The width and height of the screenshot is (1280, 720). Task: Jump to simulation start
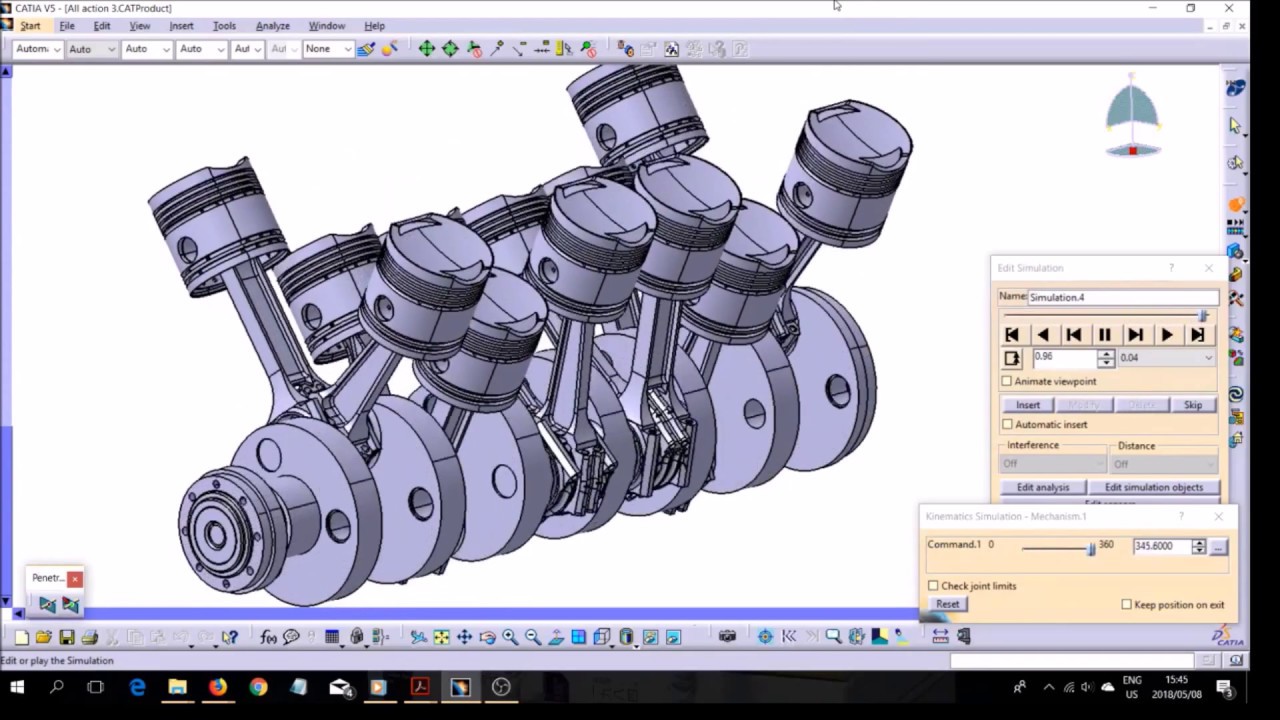[1012, 335]
